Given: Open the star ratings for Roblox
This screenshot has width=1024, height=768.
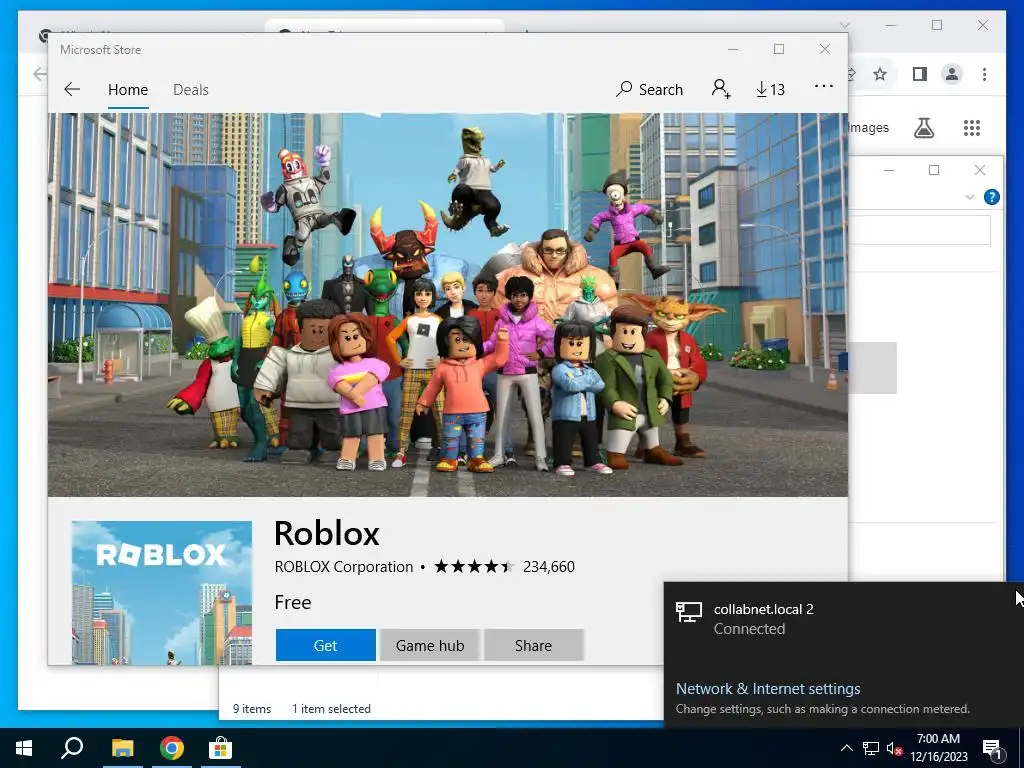Looking at the screenshot, I should click(473, 566).
